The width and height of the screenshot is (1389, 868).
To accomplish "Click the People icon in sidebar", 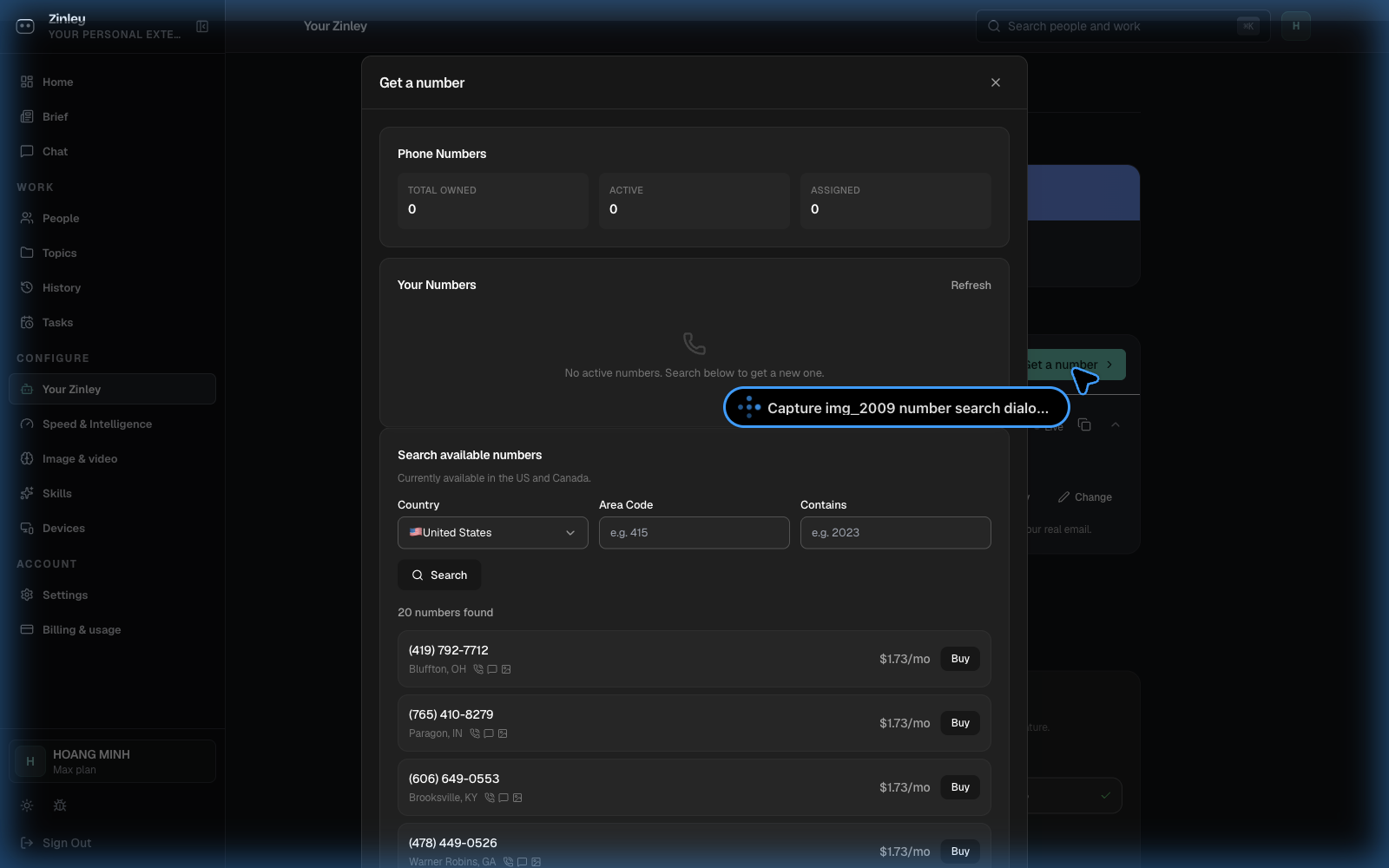I will click(27, 218).
